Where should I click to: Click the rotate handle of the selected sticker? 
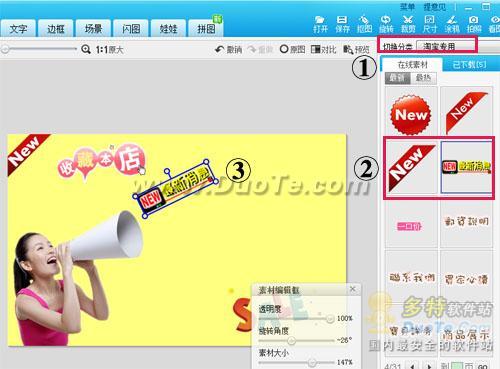point(167,171)
